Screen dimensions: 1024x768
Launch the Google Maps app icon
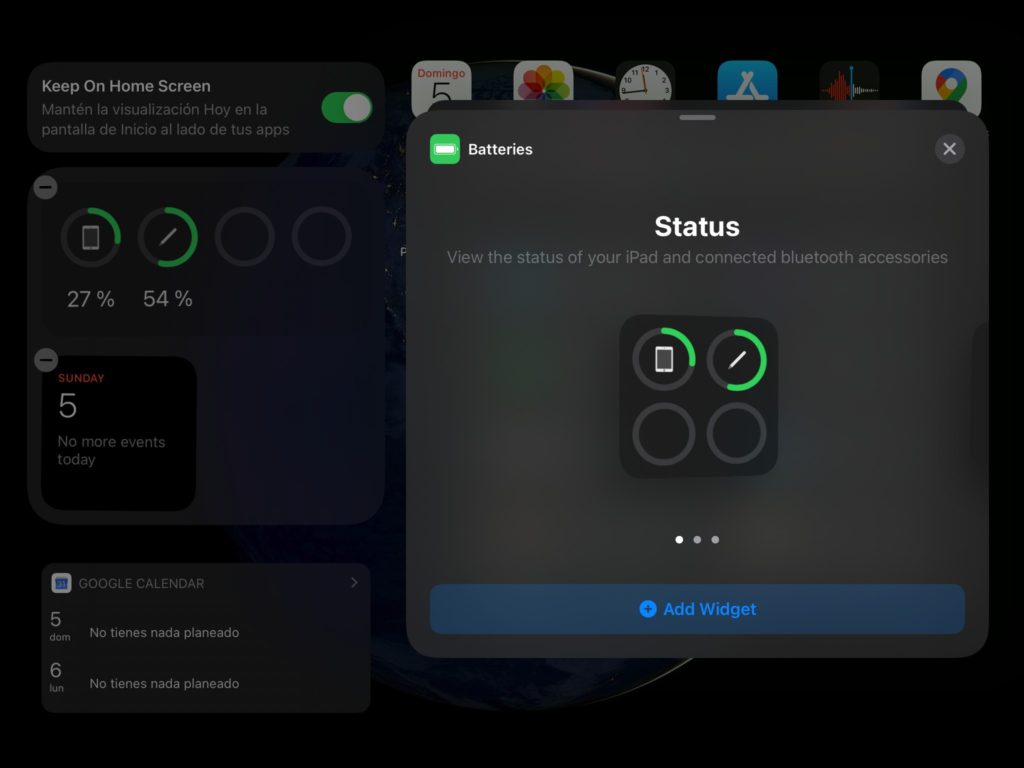951,82
